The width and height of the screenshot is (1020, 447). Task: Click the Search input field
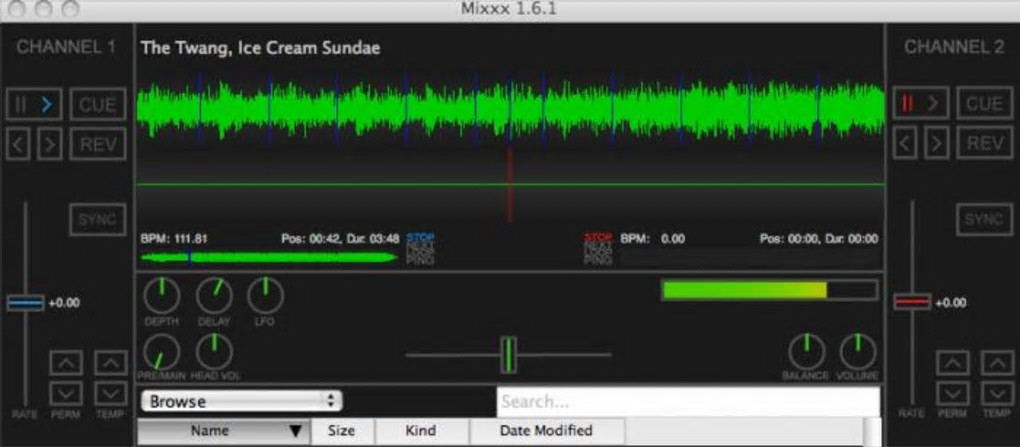point(688,401)
